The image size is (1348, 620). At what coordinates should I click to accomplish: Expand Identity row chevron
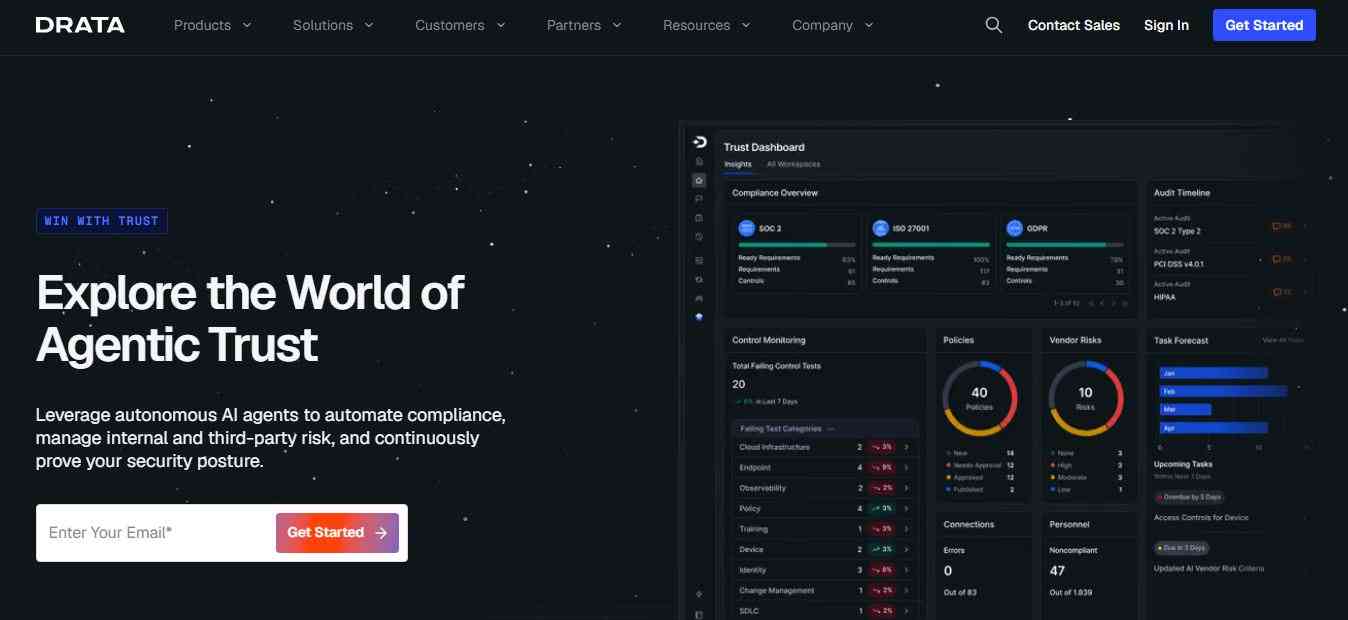pos(907,570)
